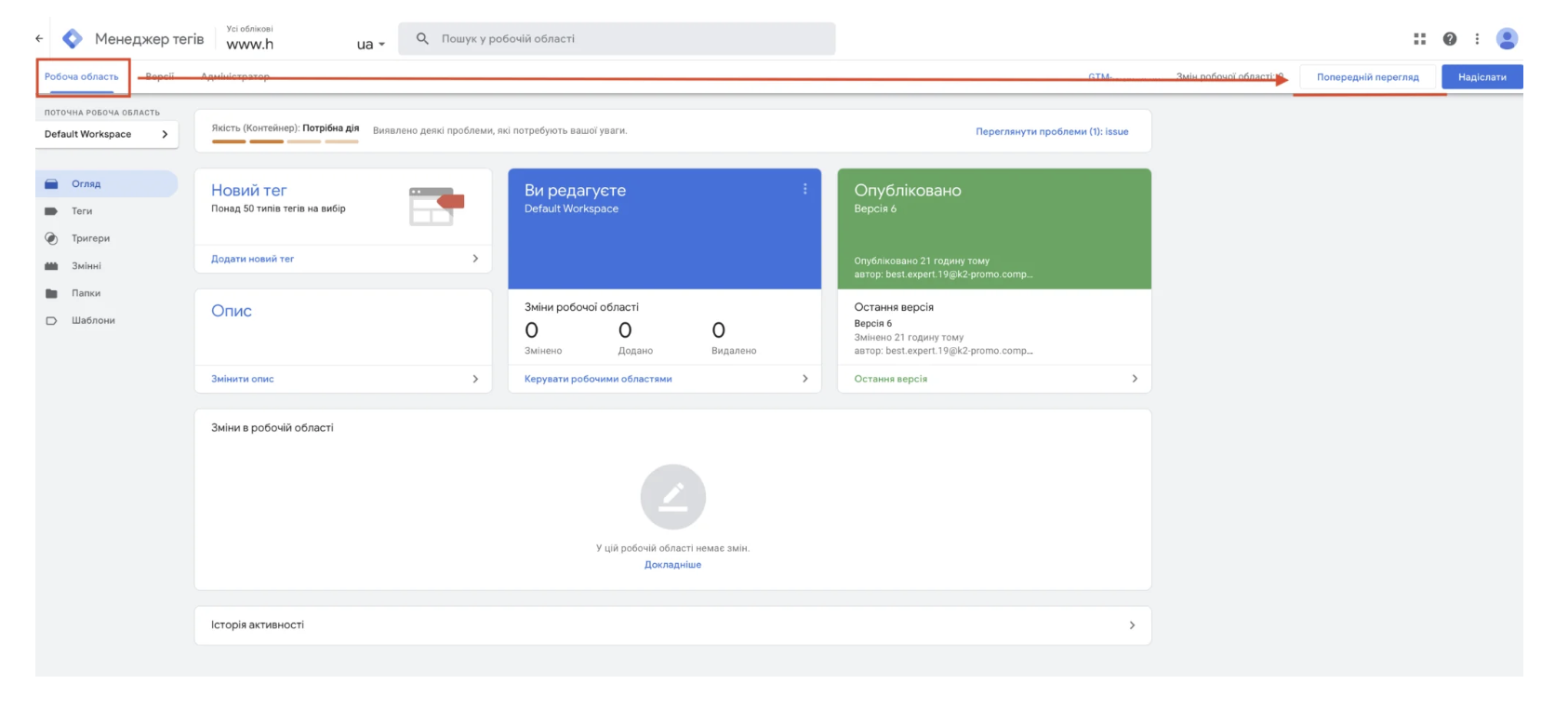Click the search magnifier icon
Image resolution: width=1568 pixels, height=711 pixels.
pyautogui.click(x=422, y=39)
